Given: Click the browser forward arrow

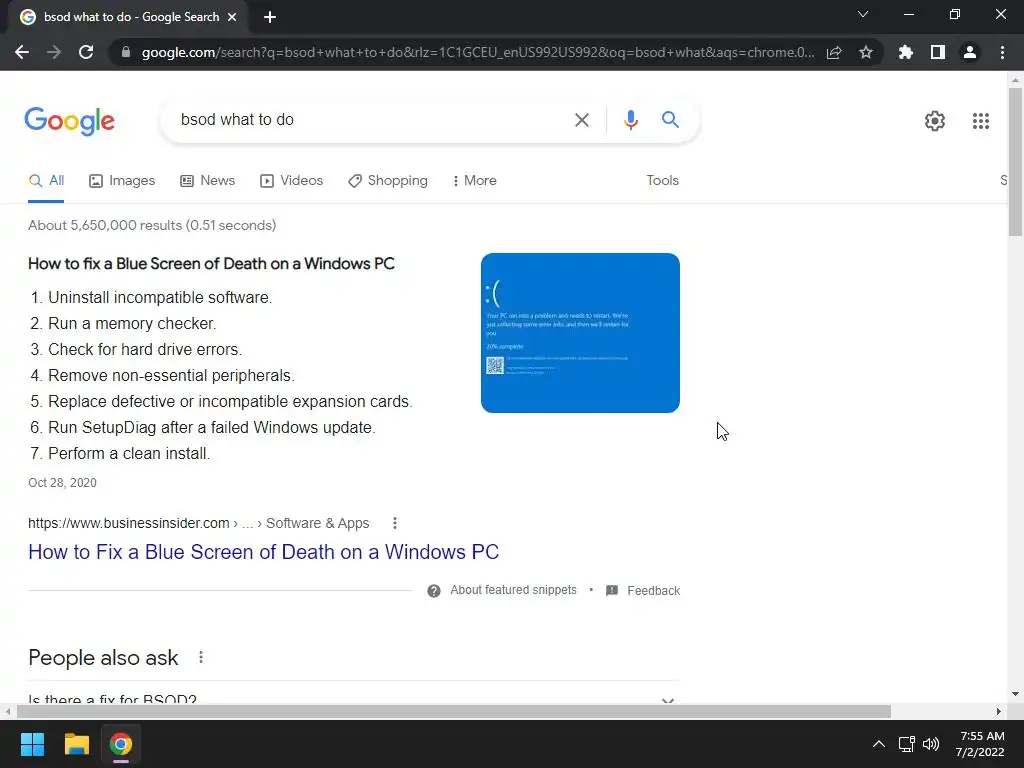Looking at the screenshot, I should (x=54, y=52).
